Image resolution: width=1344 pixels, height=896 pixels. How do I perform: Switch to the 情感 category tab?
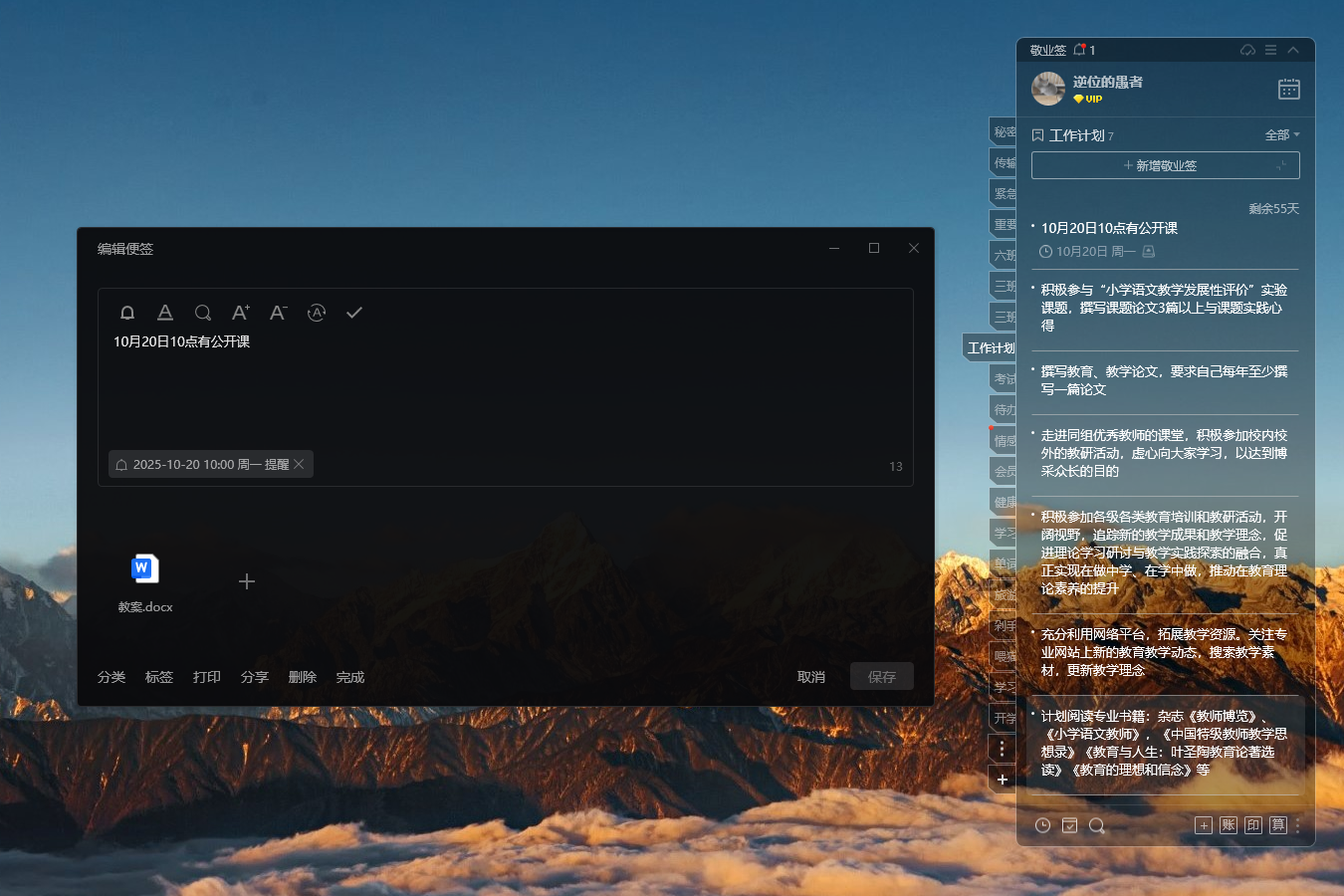click(x=1004, y=440)
